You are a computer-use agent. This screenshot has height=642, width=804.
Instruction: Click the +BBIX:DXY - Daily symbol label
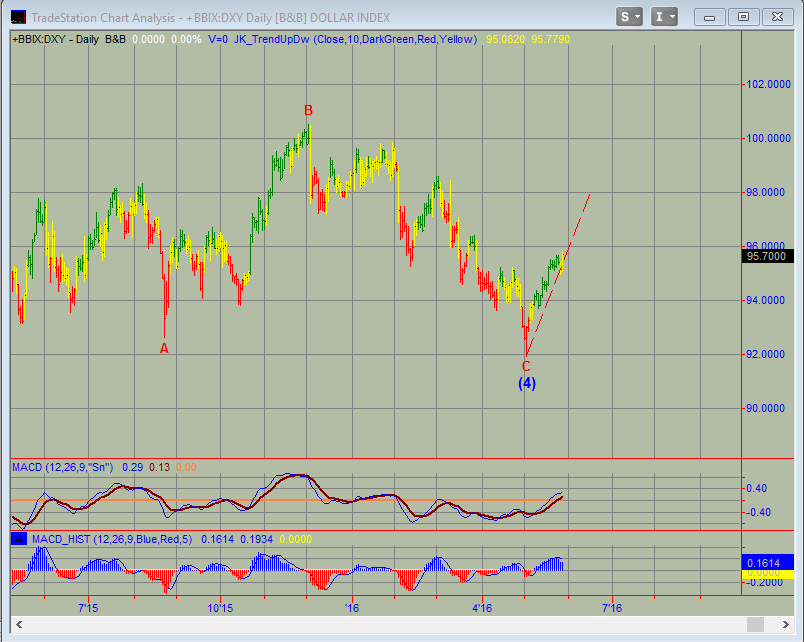55,39
